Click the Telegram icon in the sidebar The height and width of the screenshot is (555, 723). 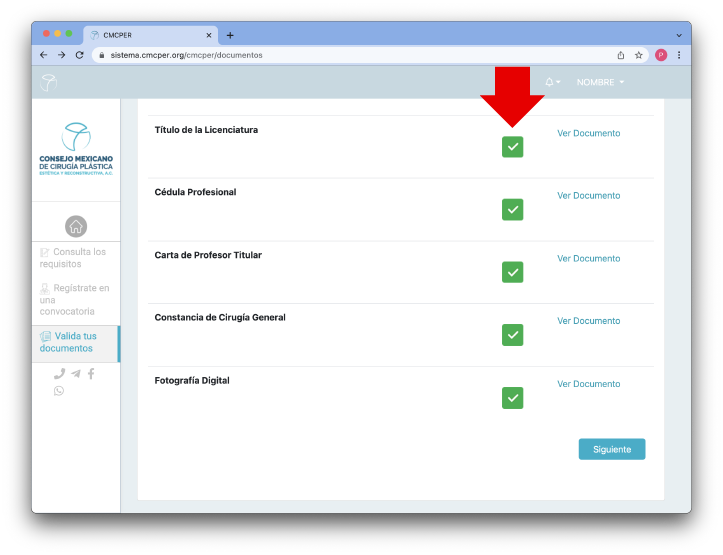coord(75,373)
